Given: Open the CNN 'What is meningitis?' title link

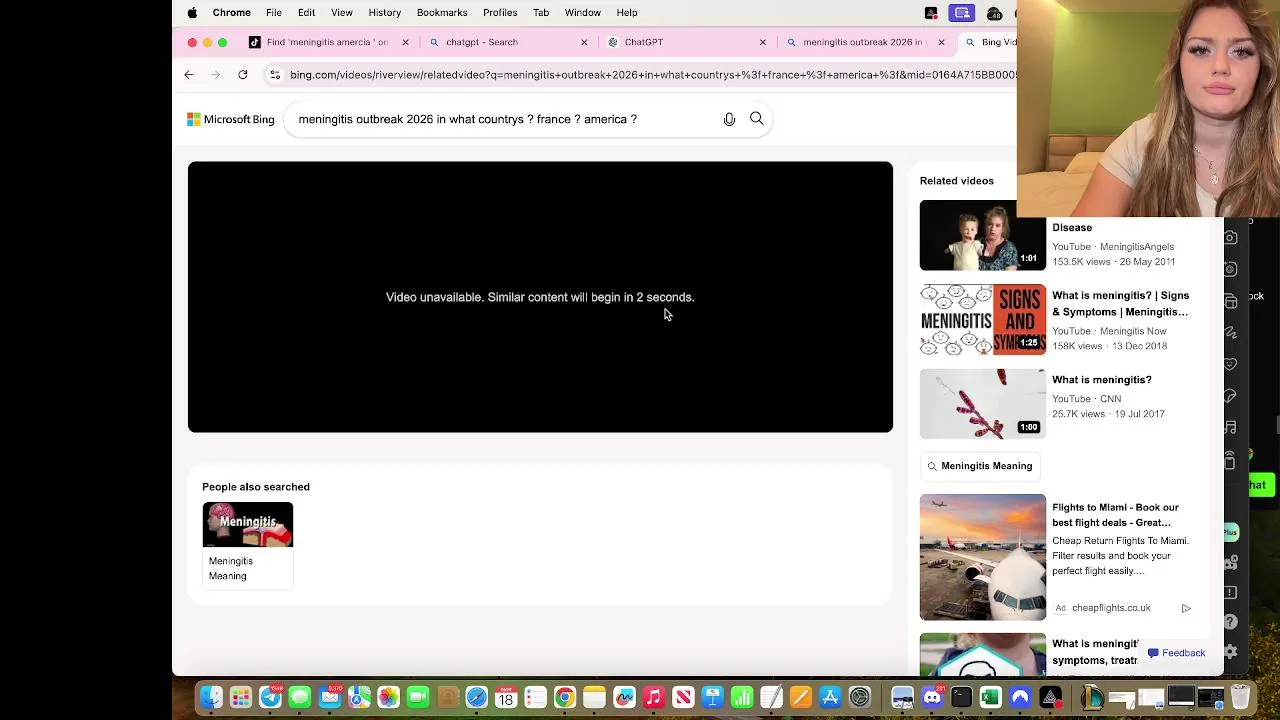Looking at the screenshot, I should click(1101, 380).
